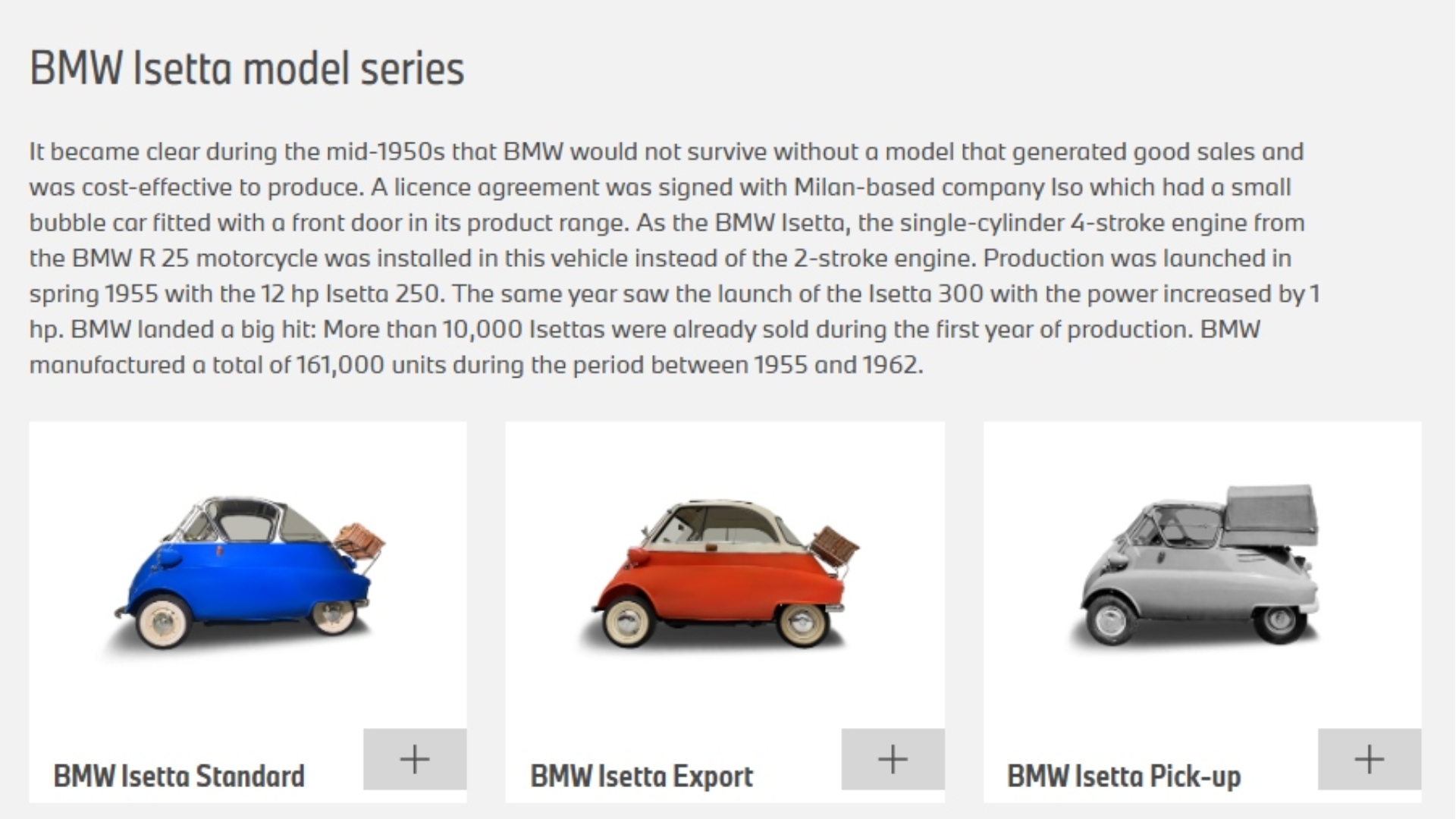Screen dimensions: 1456x819
Task: Click the plus icon on the red Isetta card
Action: coord(893,758)
